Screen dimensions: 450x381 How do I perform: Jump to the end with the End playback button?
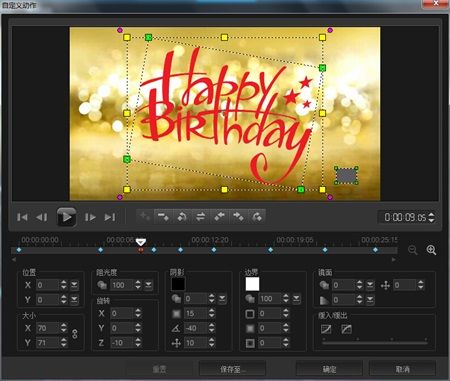[110, 217]
